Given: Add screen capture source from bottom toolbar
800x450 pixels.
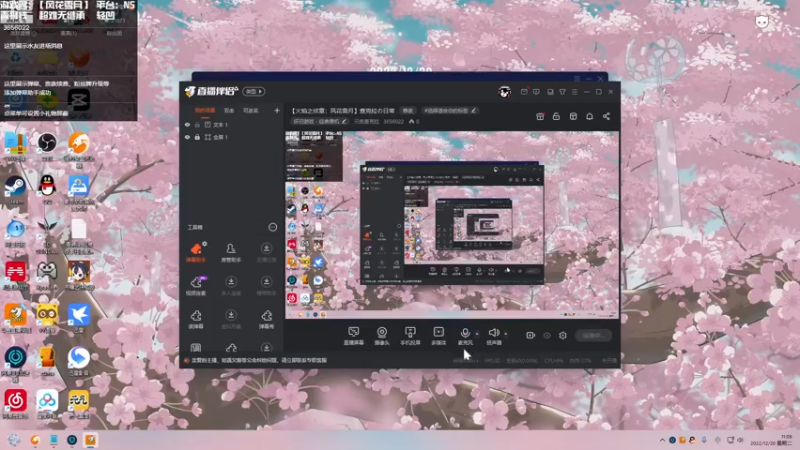Looking at the screenshot, I should tap(353, 336).
